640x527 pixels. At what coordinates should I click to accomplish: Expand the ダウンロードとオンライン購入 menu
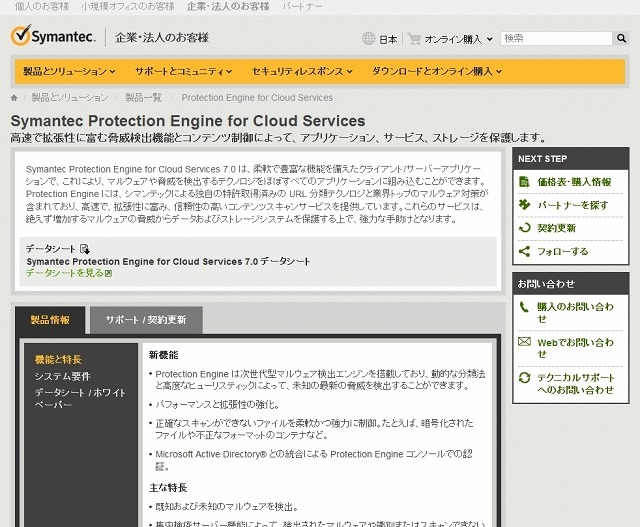[437, 71]
